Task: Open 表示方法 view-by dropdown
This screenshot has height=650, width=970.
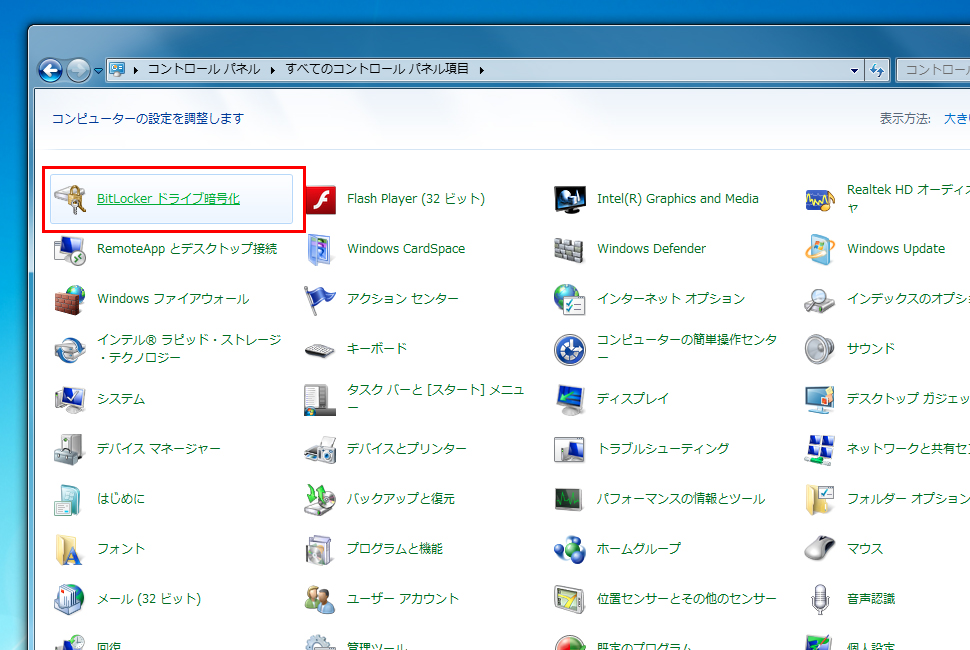Action: pyautogui.click(x=956, y=118)
